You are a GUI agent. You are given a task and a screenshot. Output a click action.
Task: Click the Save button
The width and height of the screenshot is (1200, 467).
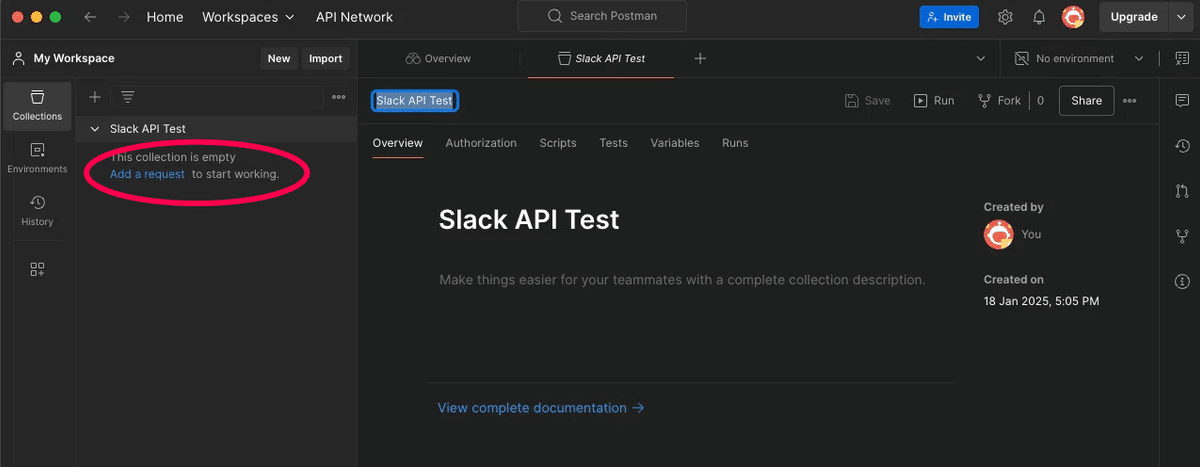[867, 101]
